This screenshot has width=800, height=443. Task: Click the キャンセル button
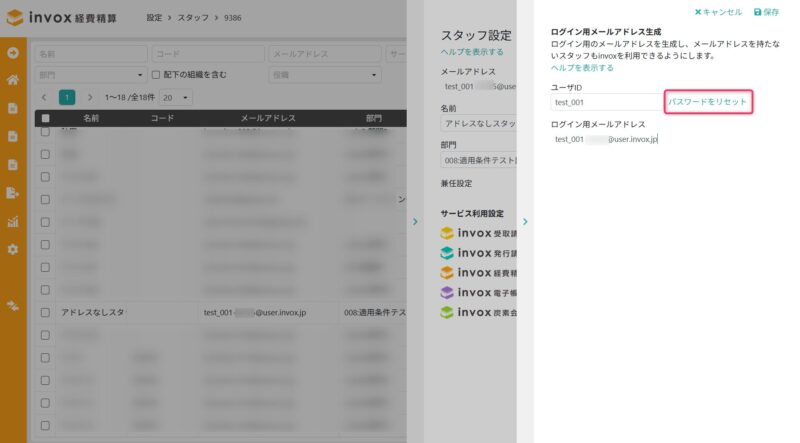[718, 12]
